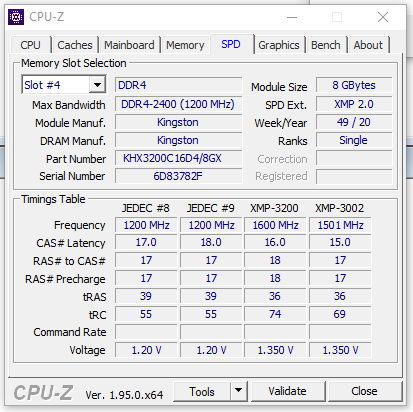Click the Week/Year 49 / 20 value
413x412 pixels.
[x=354, y=122]
